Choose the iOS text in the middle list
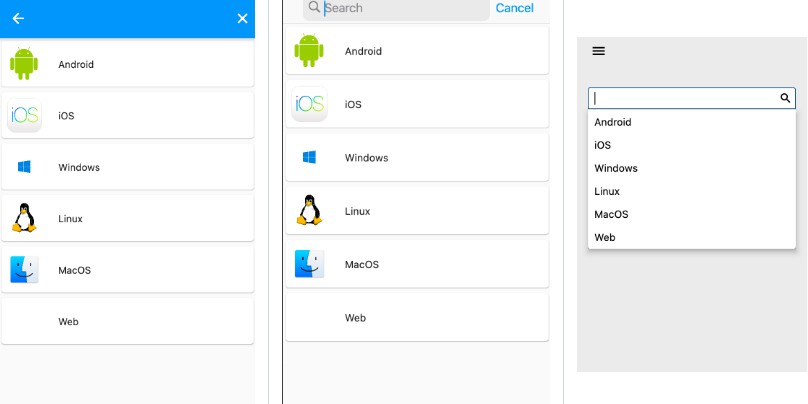This screenshot has width=808, height=404. 353,104
